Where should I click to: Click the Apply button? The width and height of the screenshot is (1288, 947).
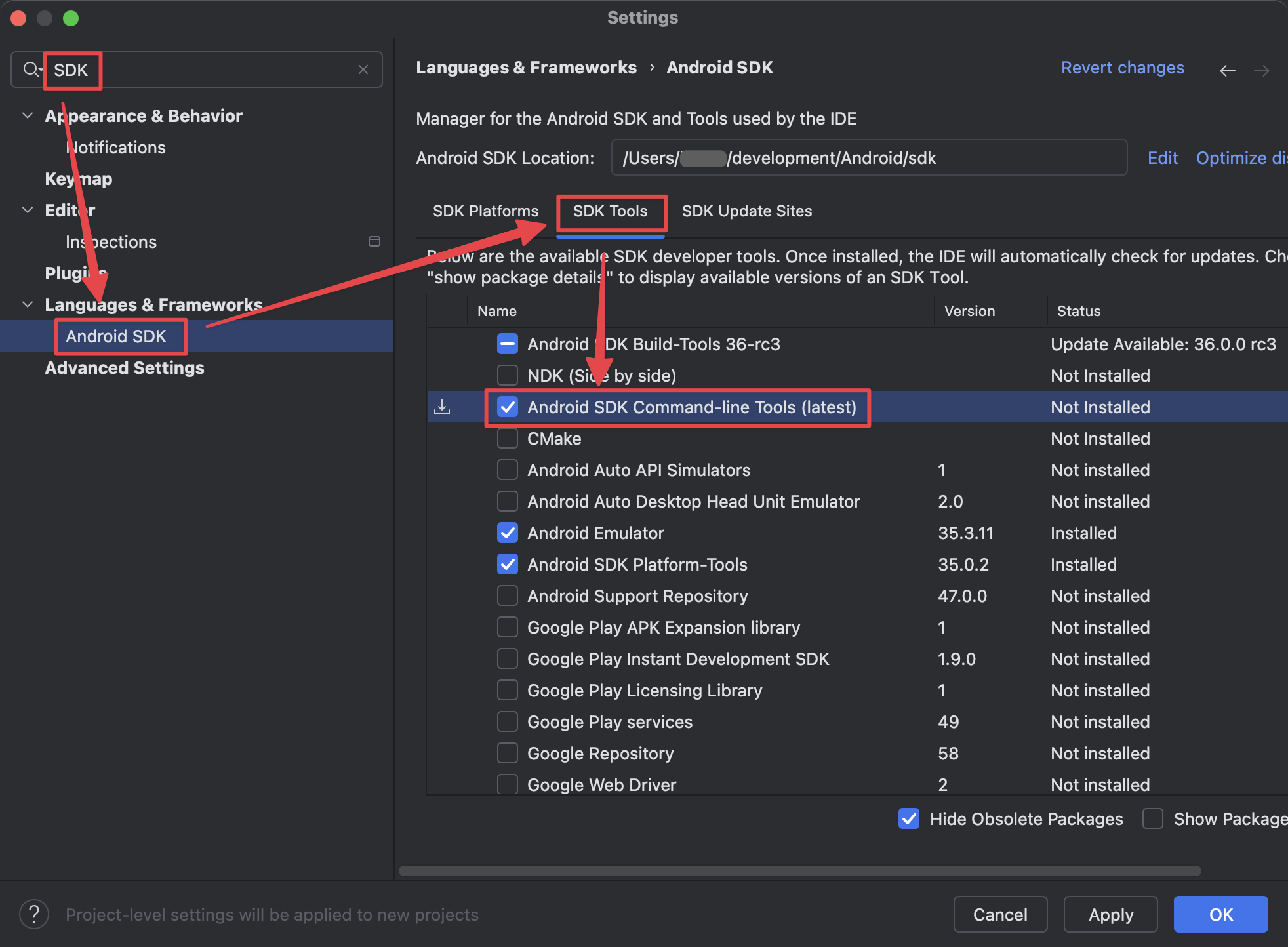[1110, 914]
